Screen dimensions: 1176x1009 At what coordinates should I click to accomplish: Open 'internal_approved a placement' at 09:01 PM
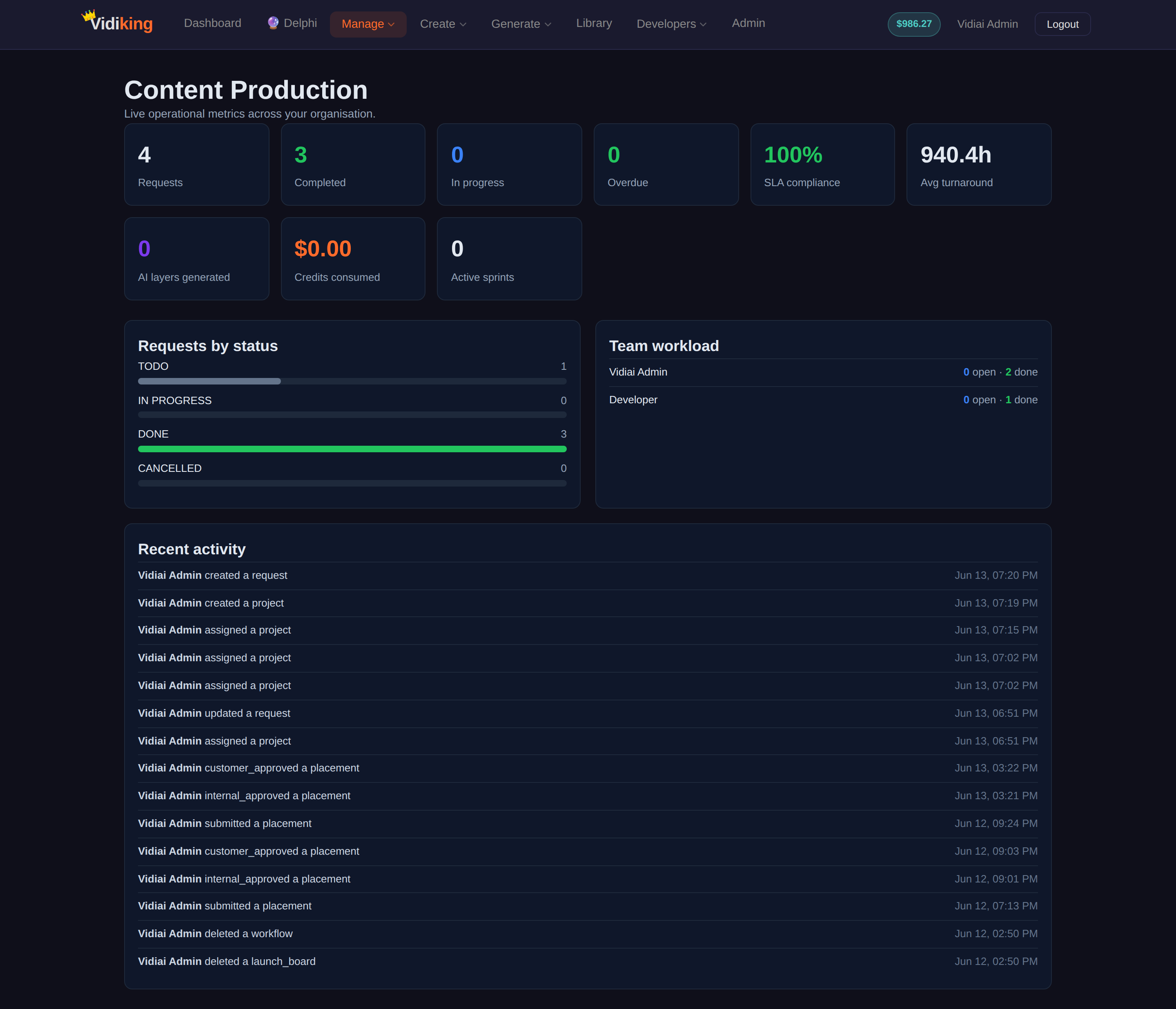[588, 879]
